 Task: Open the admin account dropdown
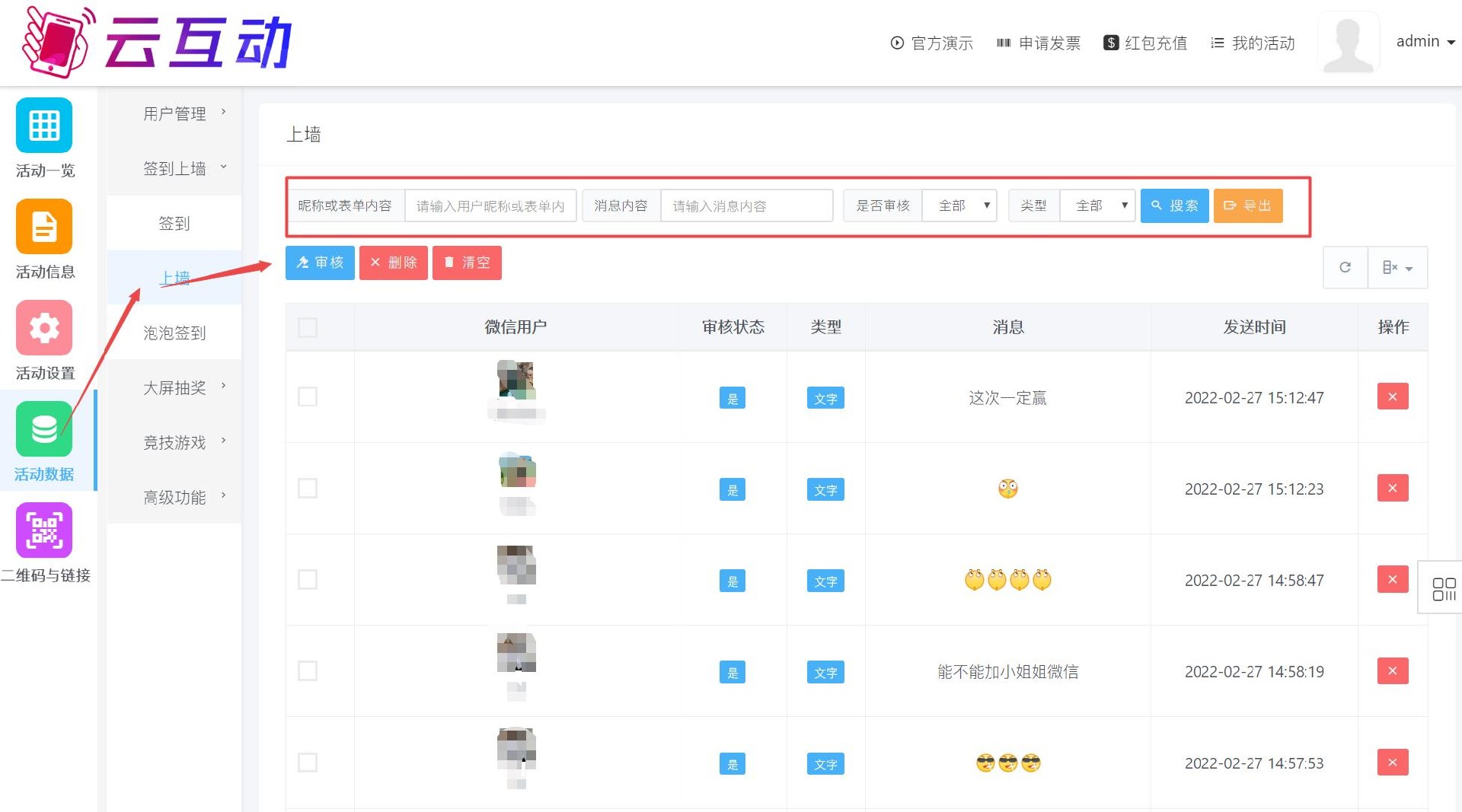(x=1425, y=42)
